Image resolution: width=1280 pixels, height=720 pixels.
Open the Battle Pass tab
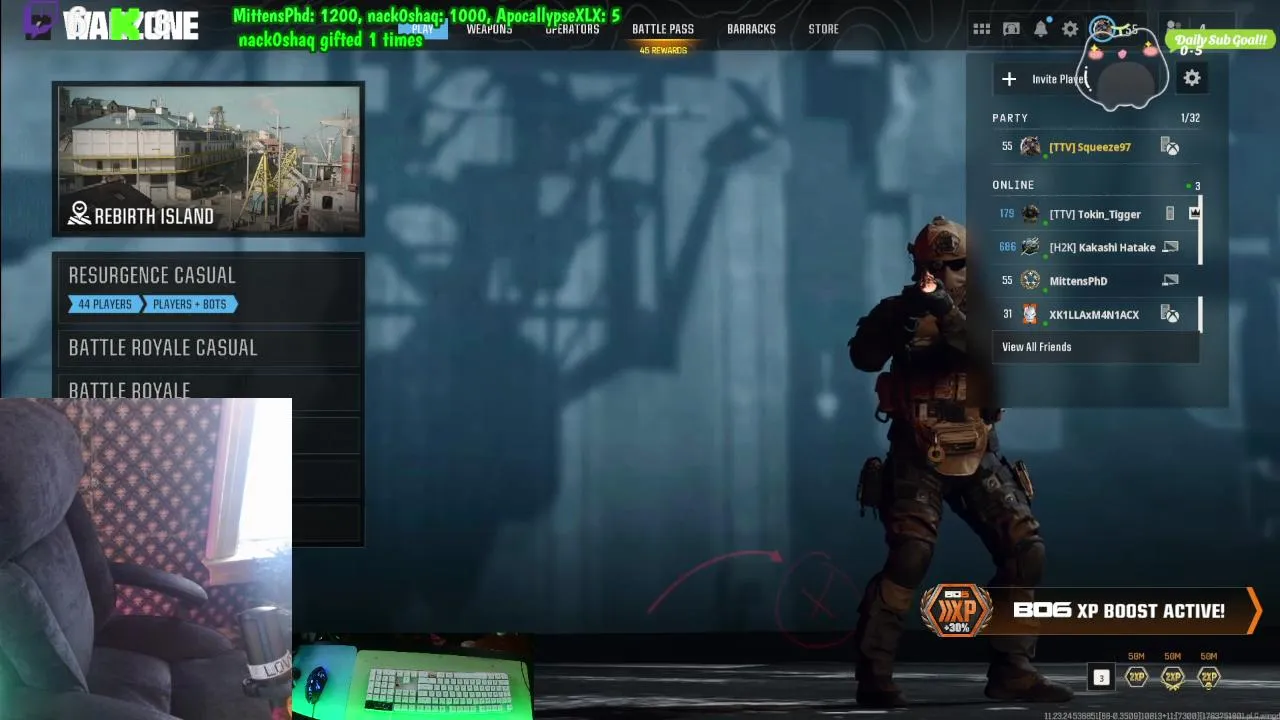pos(663,29)
